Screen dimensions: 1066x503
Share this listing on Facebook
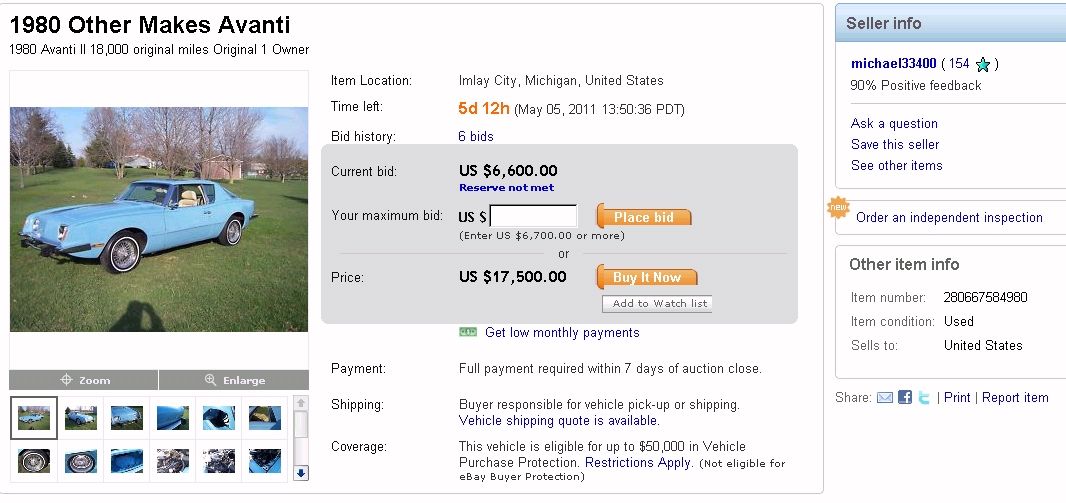[905, 398]
